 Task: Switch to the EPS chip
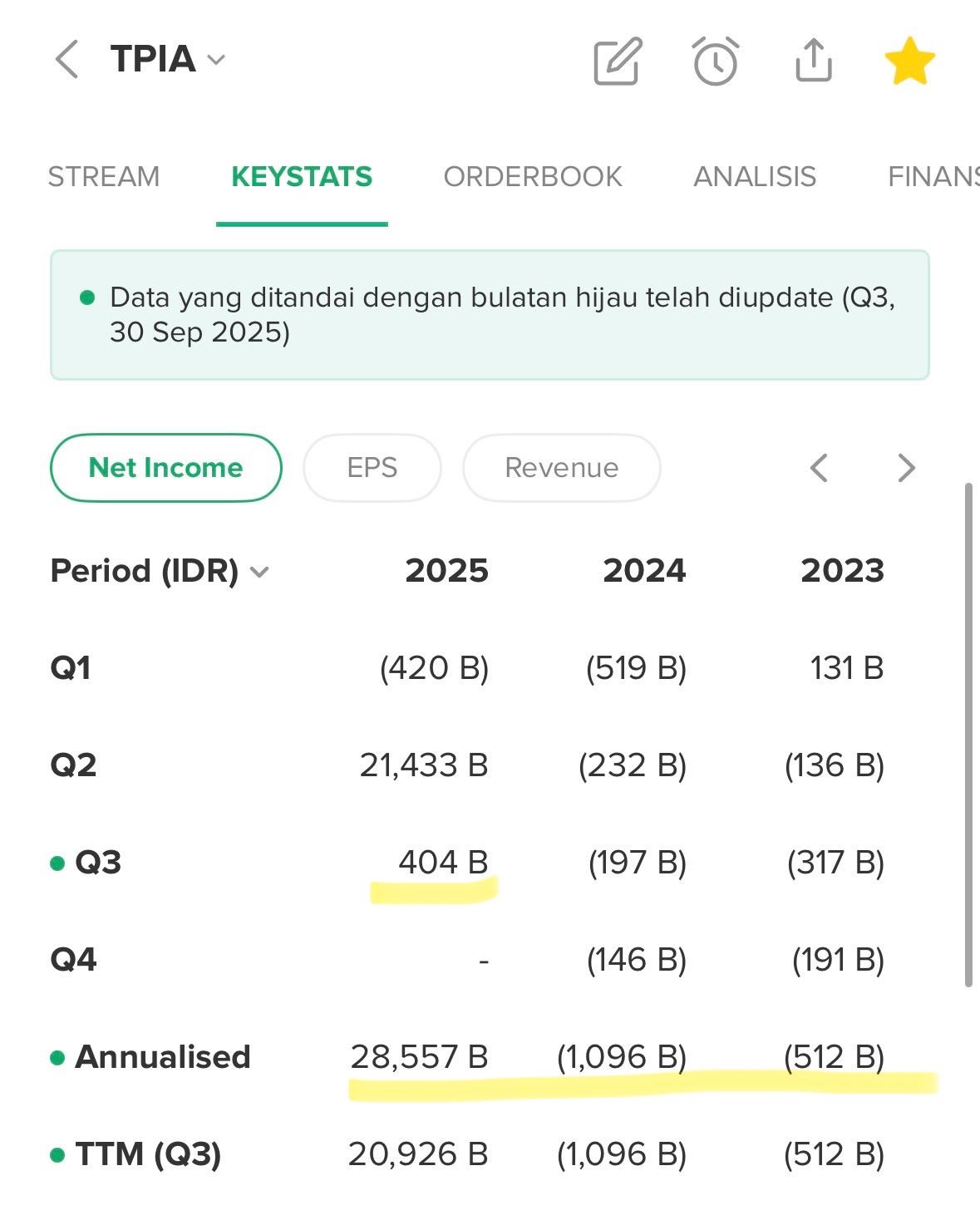(x=372, y=468)
